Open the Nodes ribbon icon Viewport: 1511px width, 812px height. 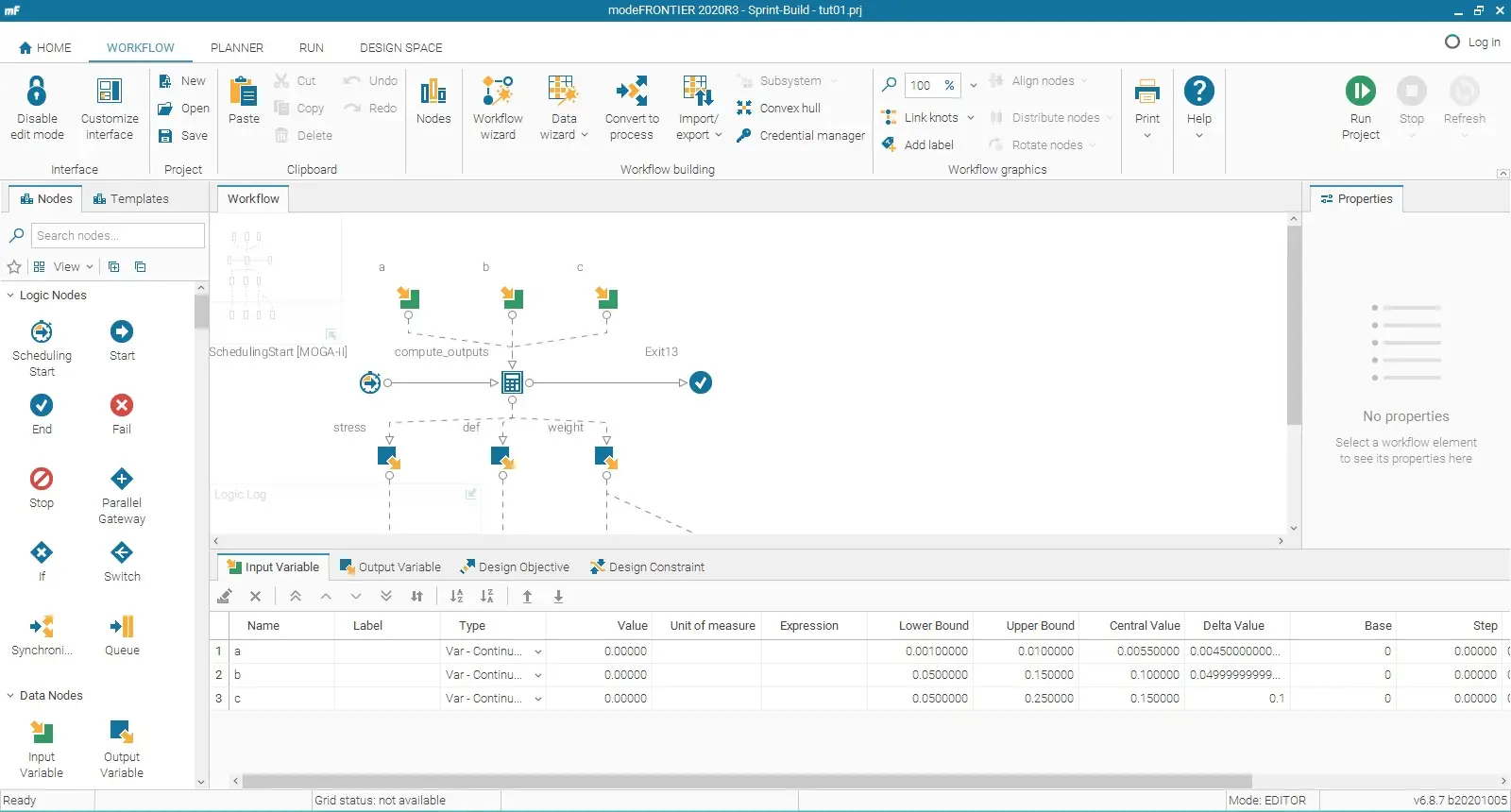[x=433, y=92]
